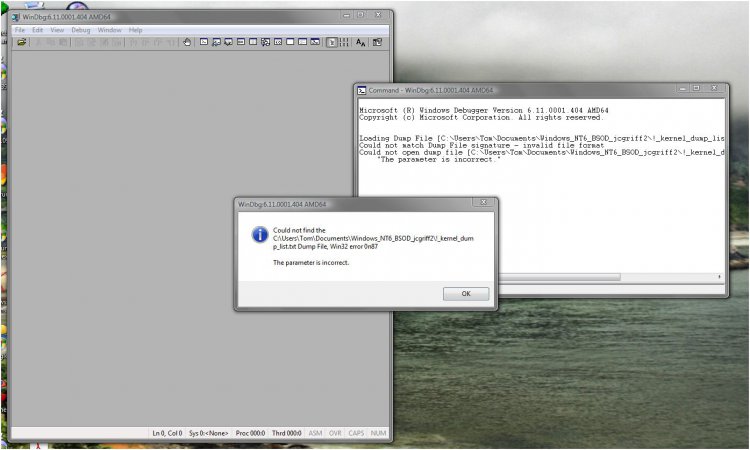750x450 pixels.
Task: Open the Disassembly window toolbar icon
Action: pyautogui.click(x=278, y=42)
